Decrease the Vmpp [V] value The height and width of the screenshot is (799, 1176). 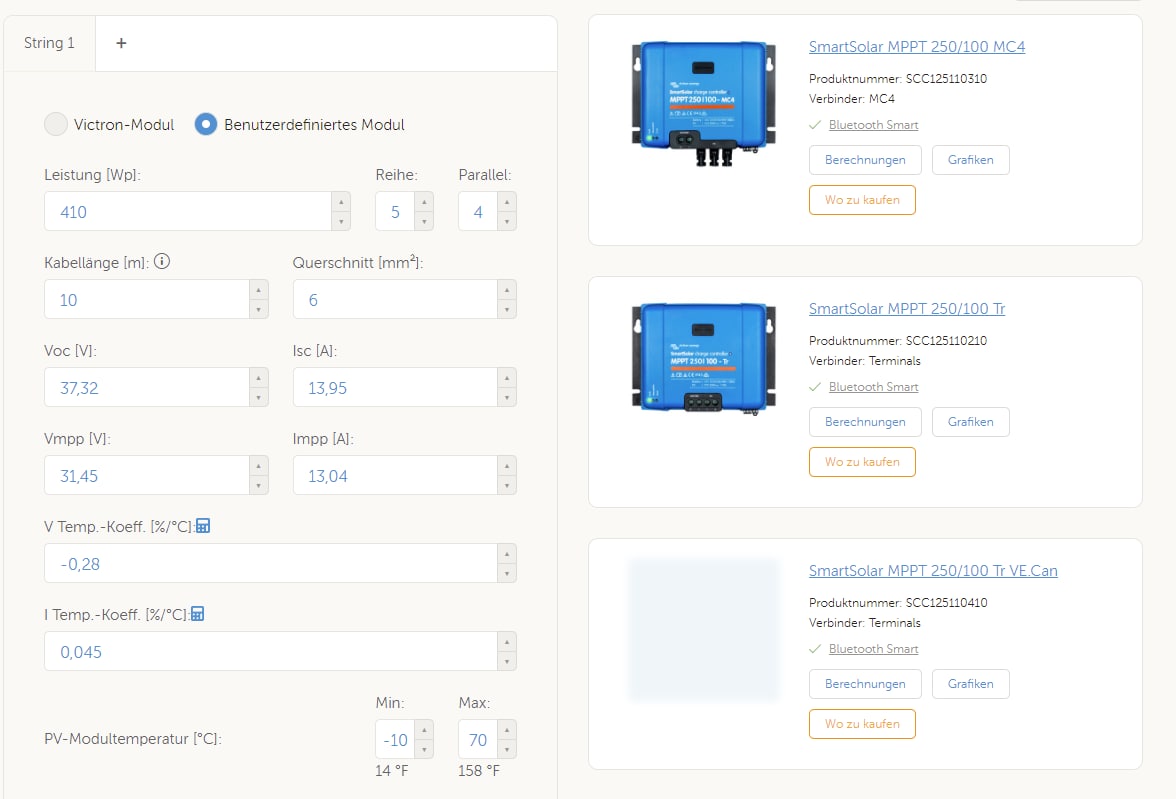[259, 485]
